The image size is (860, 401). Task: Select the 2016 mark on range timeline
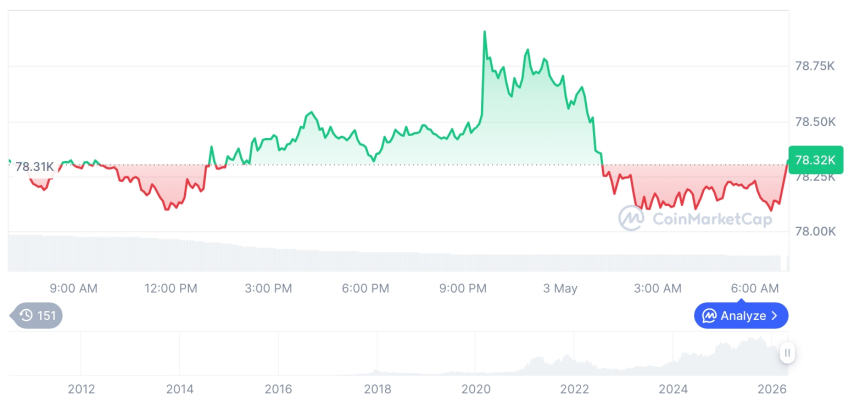[x=279, y=389]
